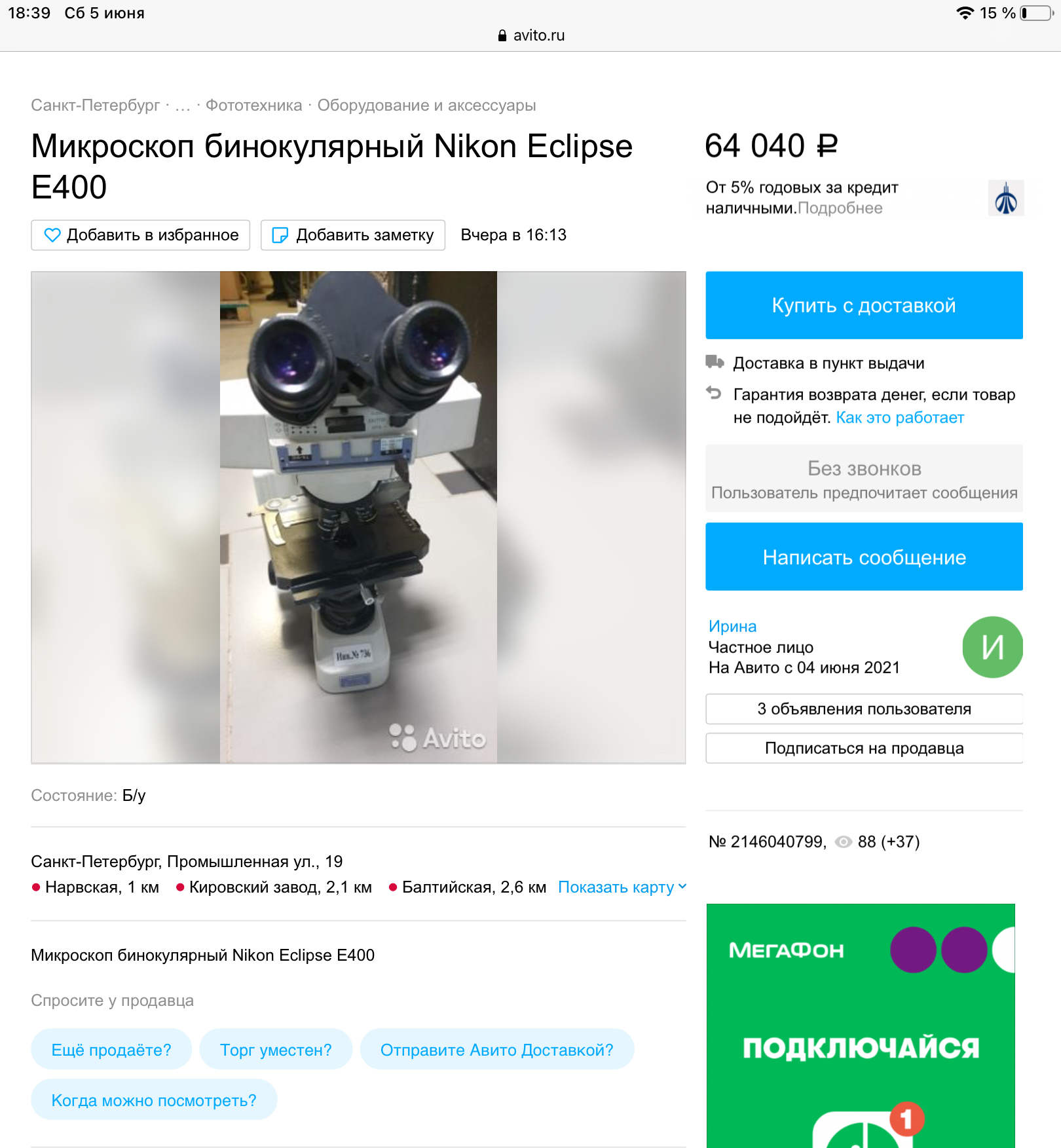The image size is (1061, 1148).
Task: Open seller Ирина's profile link
Action: click(x=732, y=627)
